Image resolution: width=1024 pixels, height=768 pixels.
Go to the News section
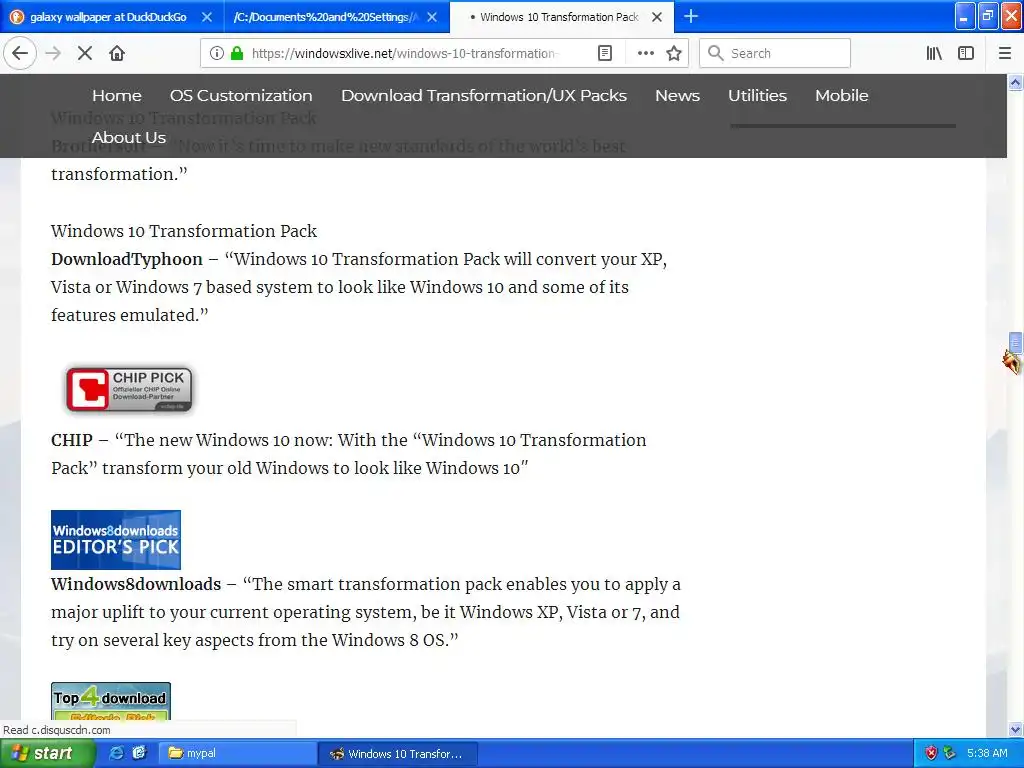tap(677, 95)
